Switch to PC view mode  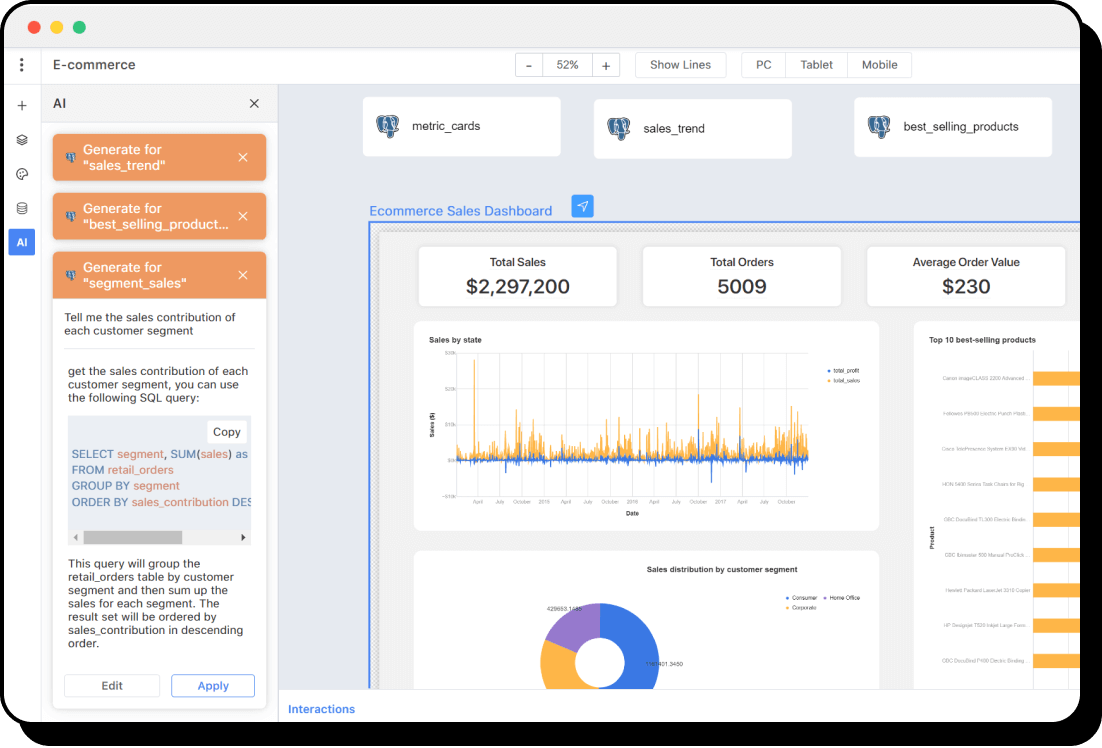(x=763, y=65)
